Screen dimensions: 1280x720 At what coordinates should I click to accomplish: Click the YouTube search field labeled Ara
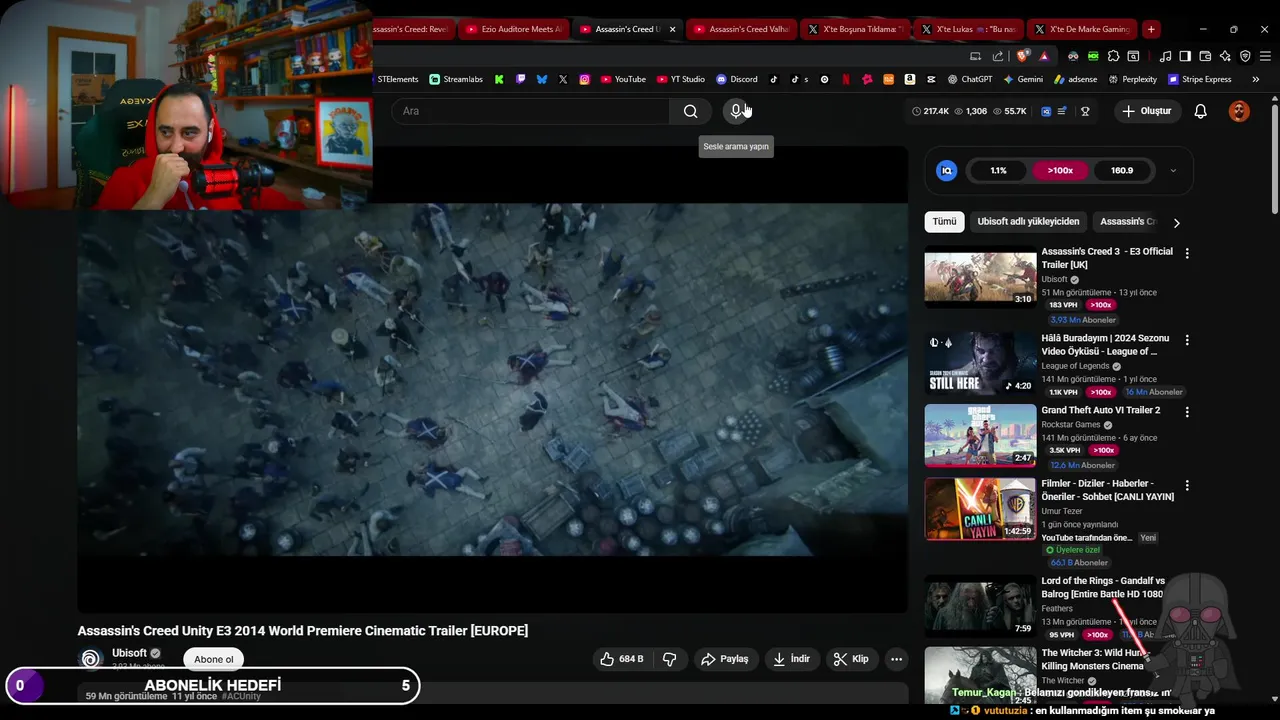531,111
